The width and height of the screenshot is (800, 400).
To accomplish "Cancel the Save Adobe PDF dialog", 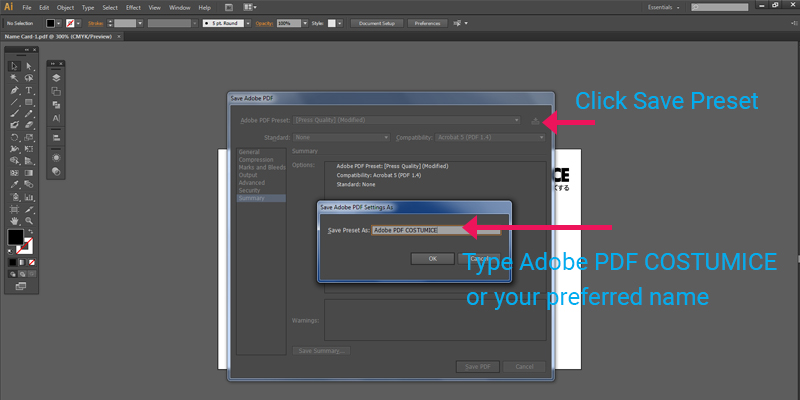I will 524,367.
